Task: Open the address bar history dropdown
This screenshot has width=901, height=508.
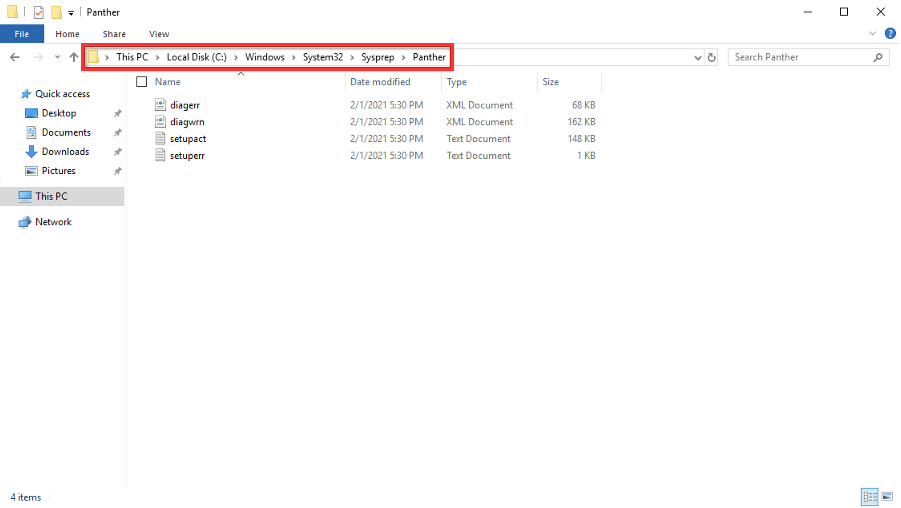Action: [x=698, y=57]
